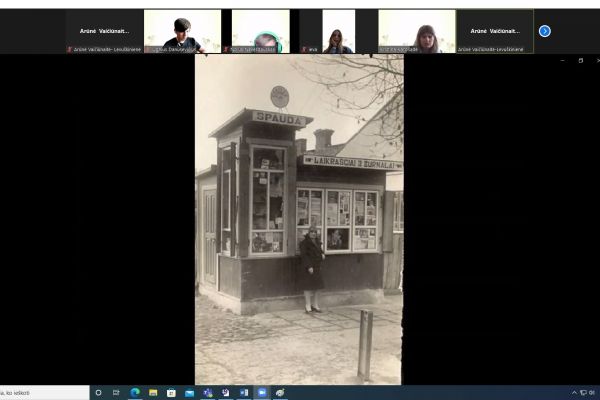600x400 pixels.
Task: Switch to Microsoft Word in the taskbar
Action: pos(244,393)
